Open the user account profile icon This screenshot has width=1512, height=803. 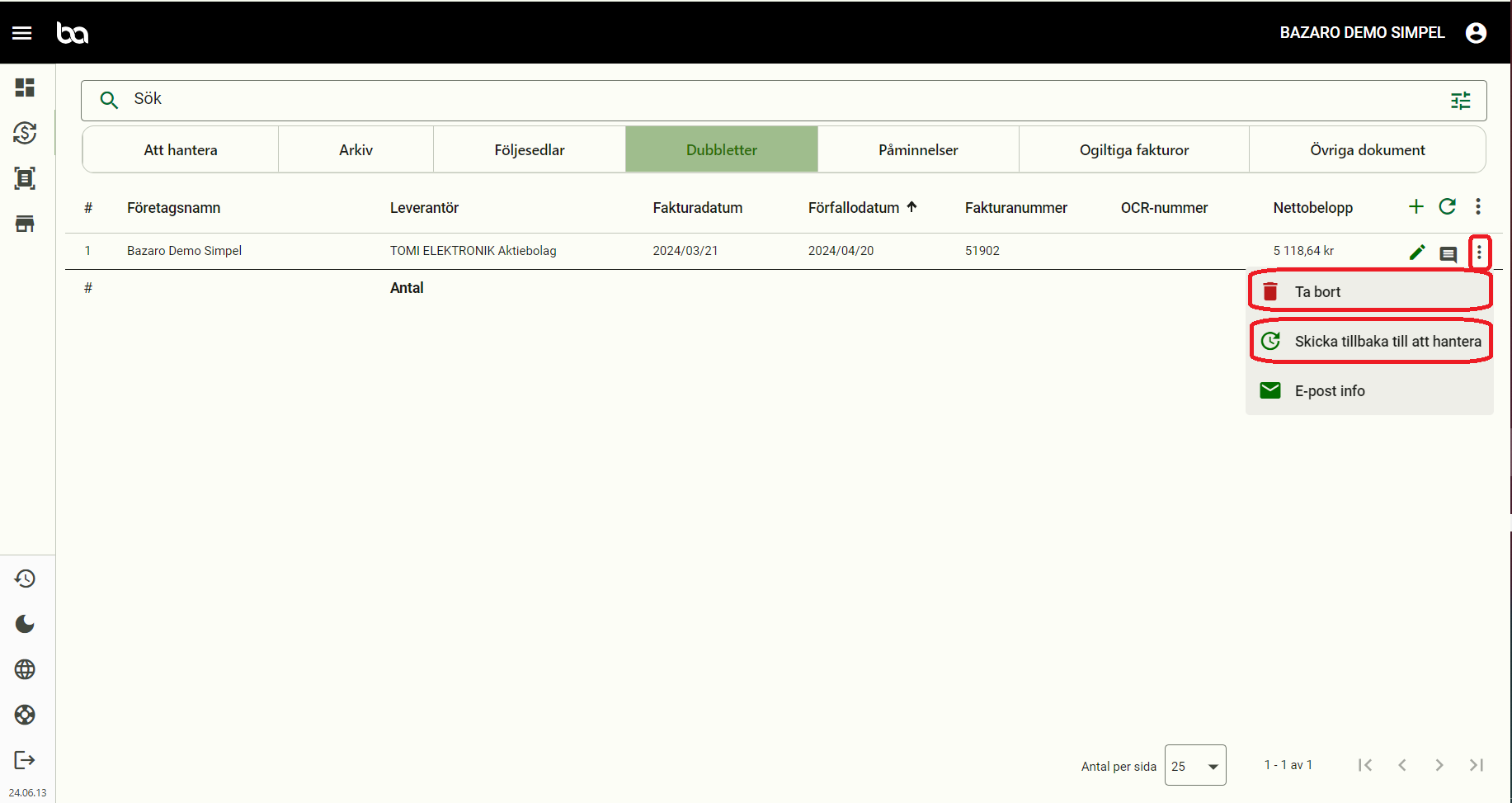pos(1476,33)
